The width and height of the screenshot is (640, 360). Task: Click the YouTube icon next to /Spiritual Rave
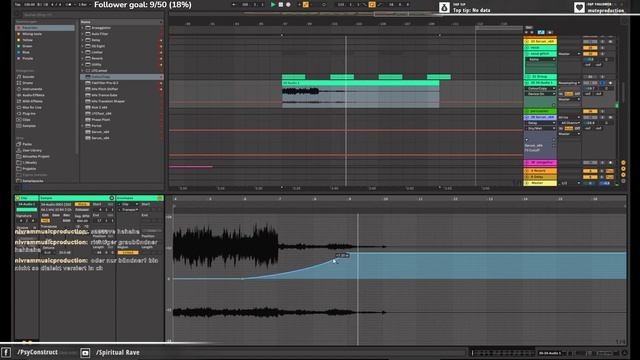[x=85, y=353]
